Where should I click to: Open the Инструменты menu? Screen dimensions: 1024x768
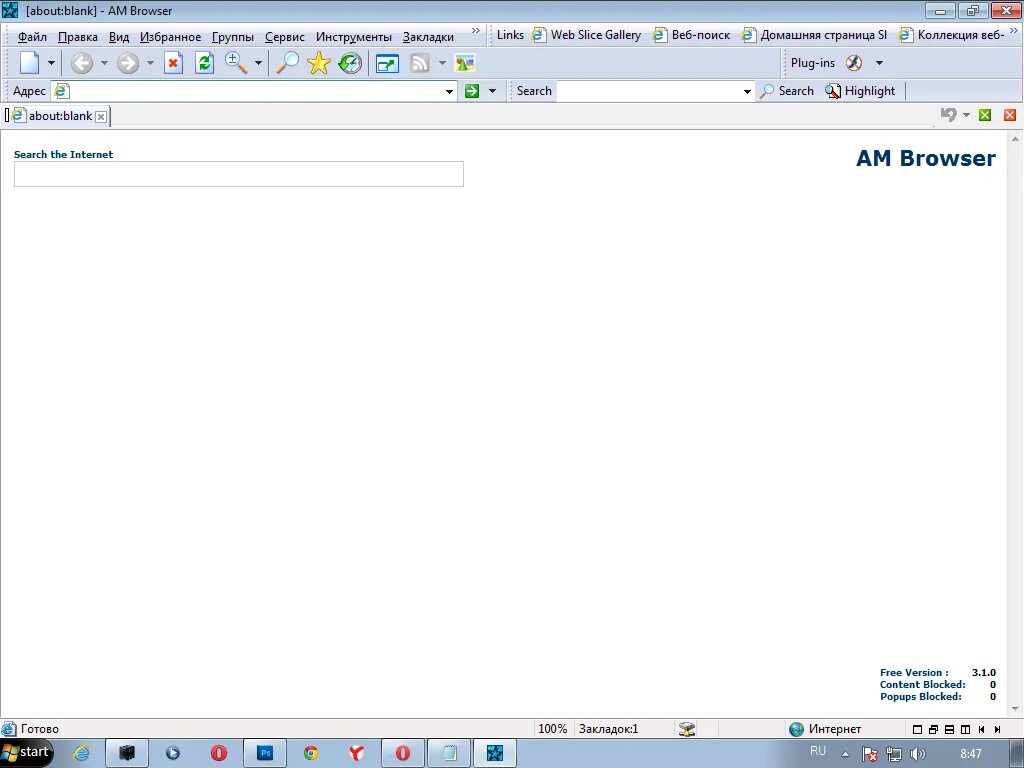click(x=353, y=37)
